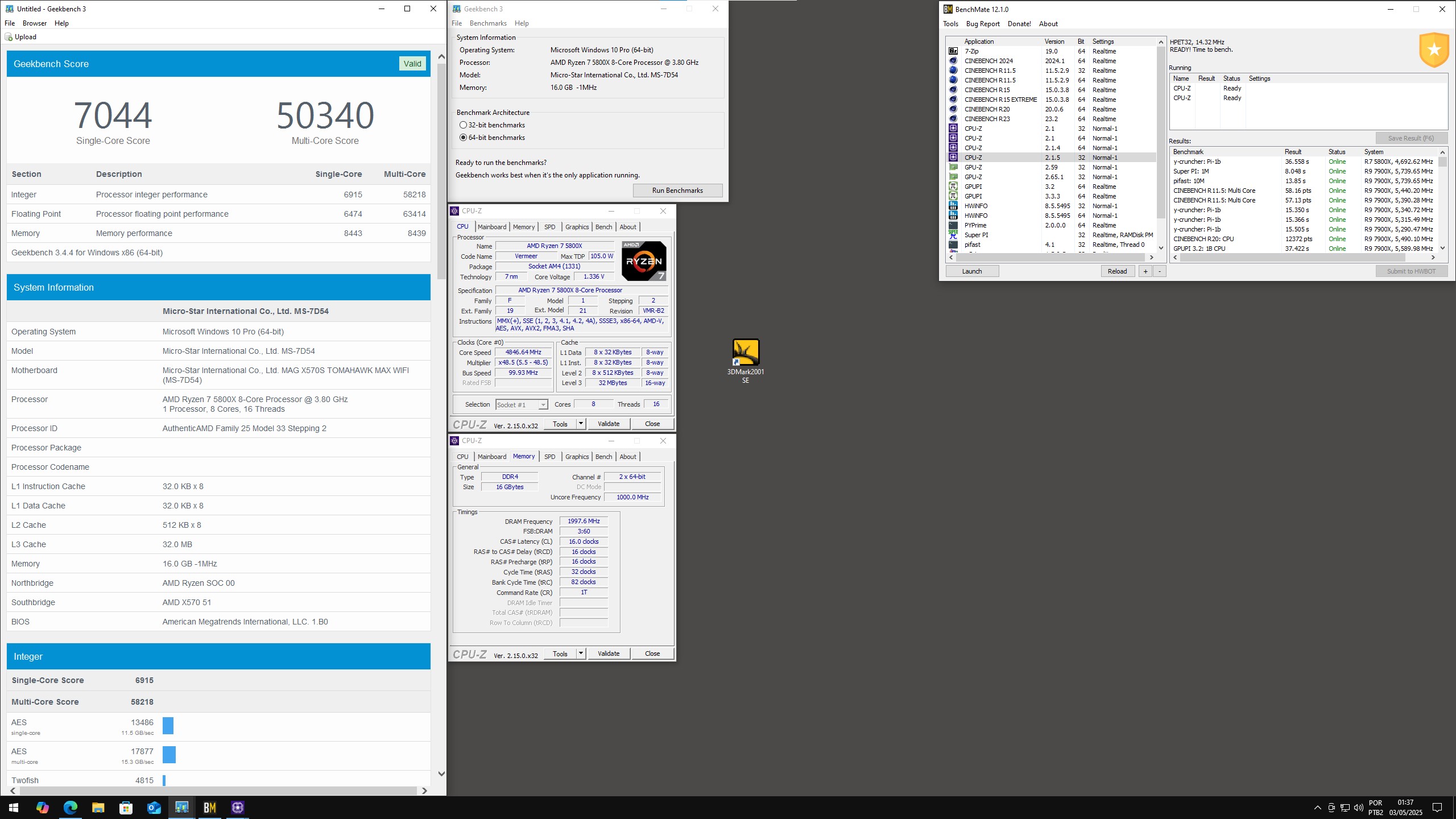The width and height of the screenshot is (1456, 819).
Task: Open the Windows Start menu
Action: 14,808
